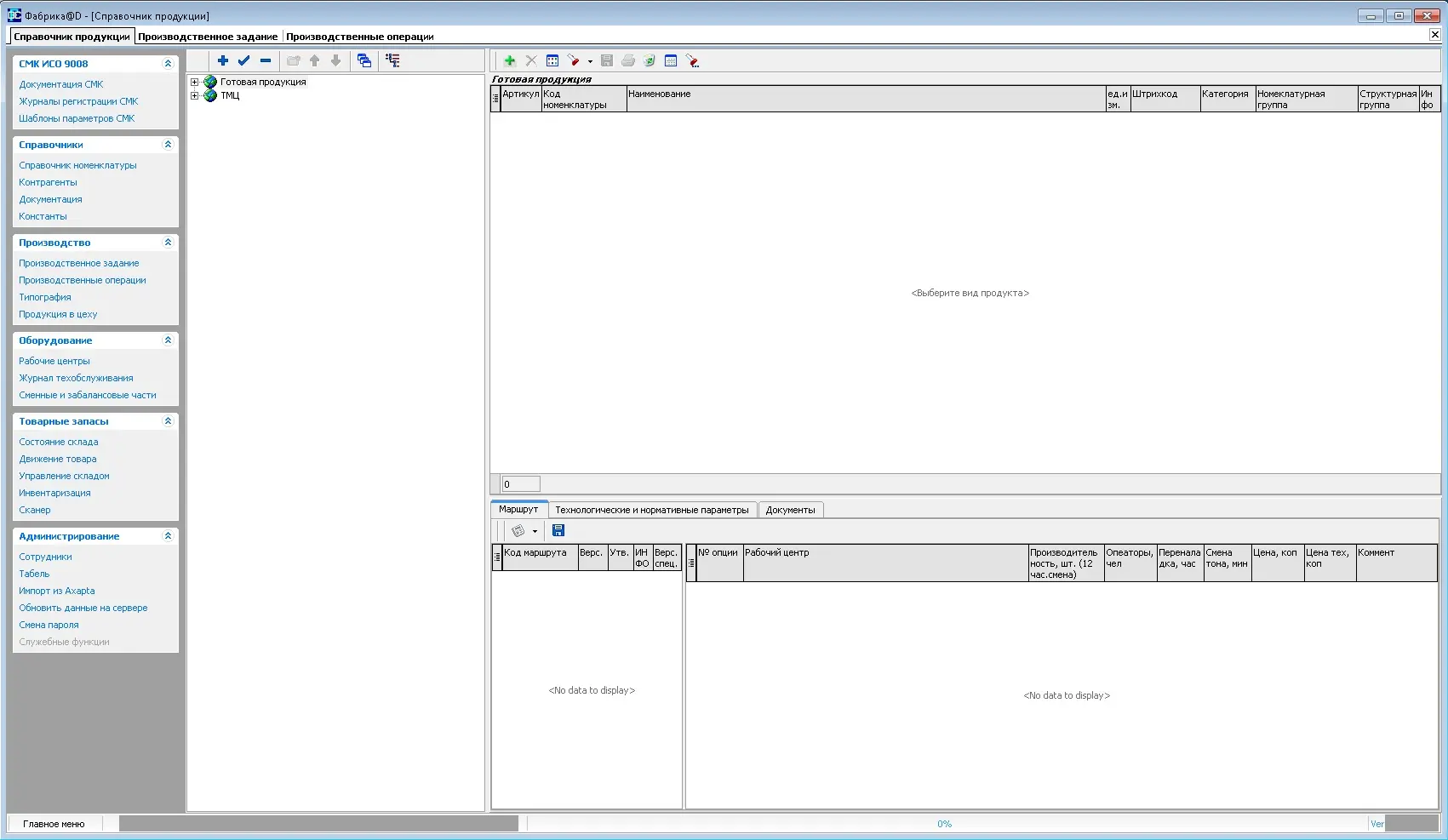Click the blue minus remove icon
Viewport: 1448px width, 840px height.
coord(266,60)
